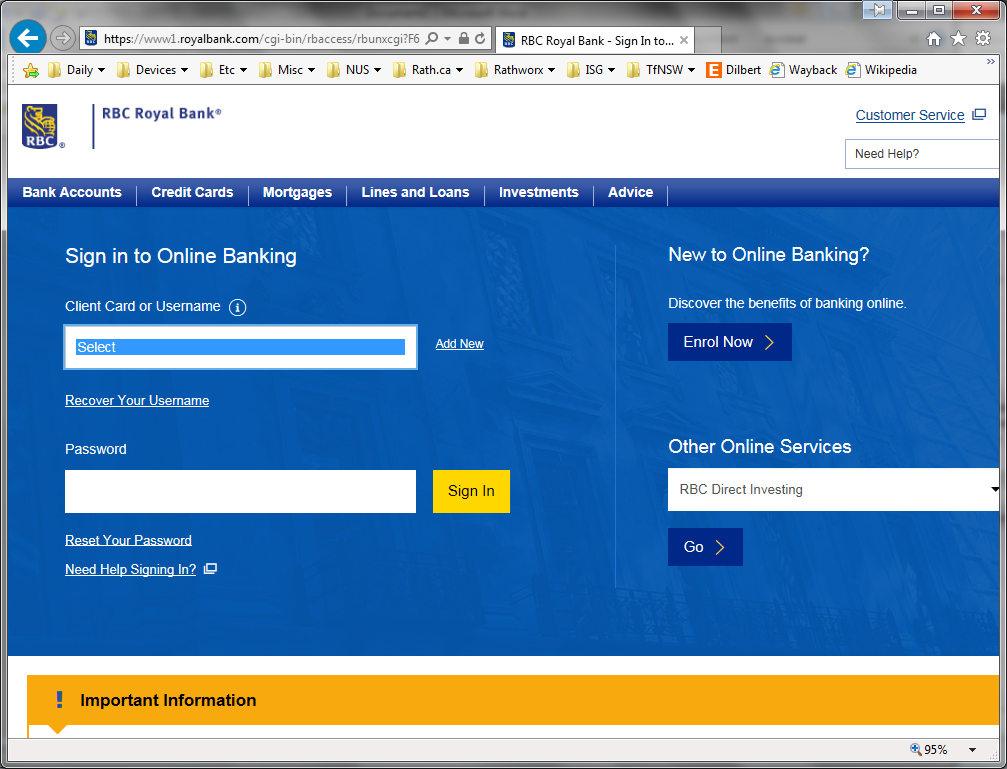This screenshot has height=769, width=1007.
Task: Click the info icon beside Client Card label
Action: (x=237, y=307)
